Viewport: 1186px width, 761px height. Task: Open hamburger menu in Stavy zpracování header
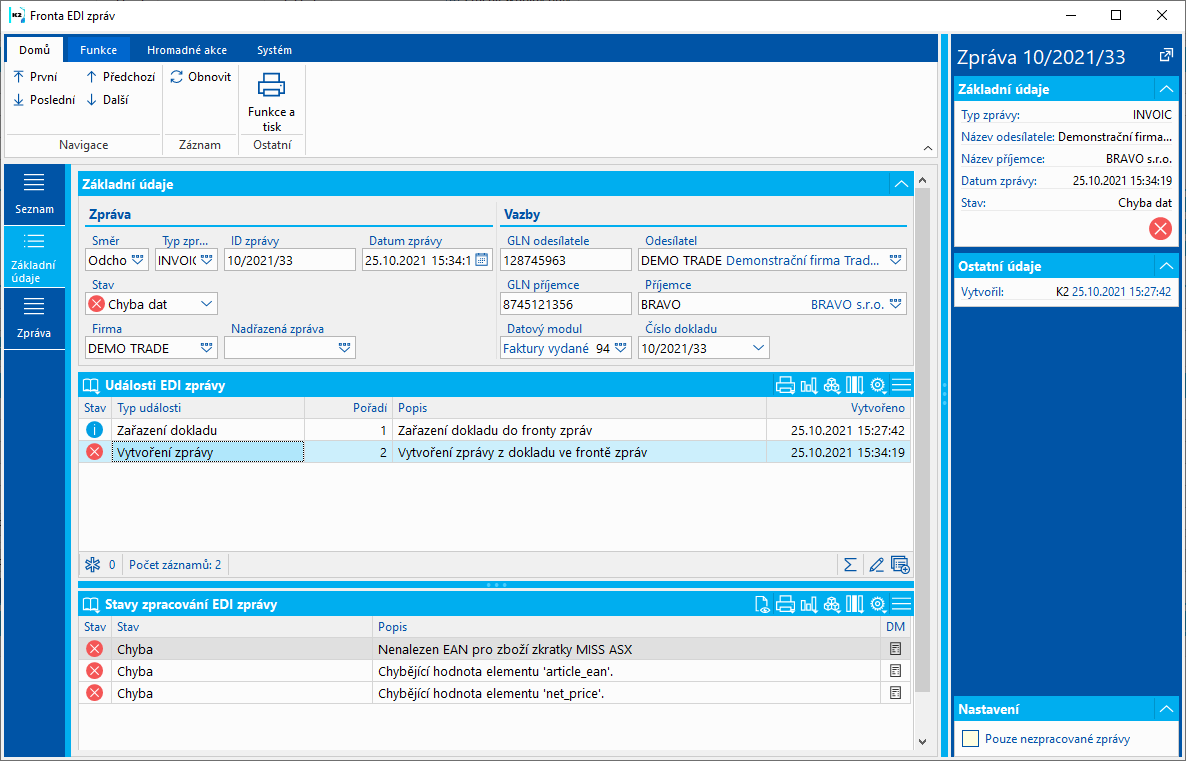pyautogui.click(x=901, y=604)
